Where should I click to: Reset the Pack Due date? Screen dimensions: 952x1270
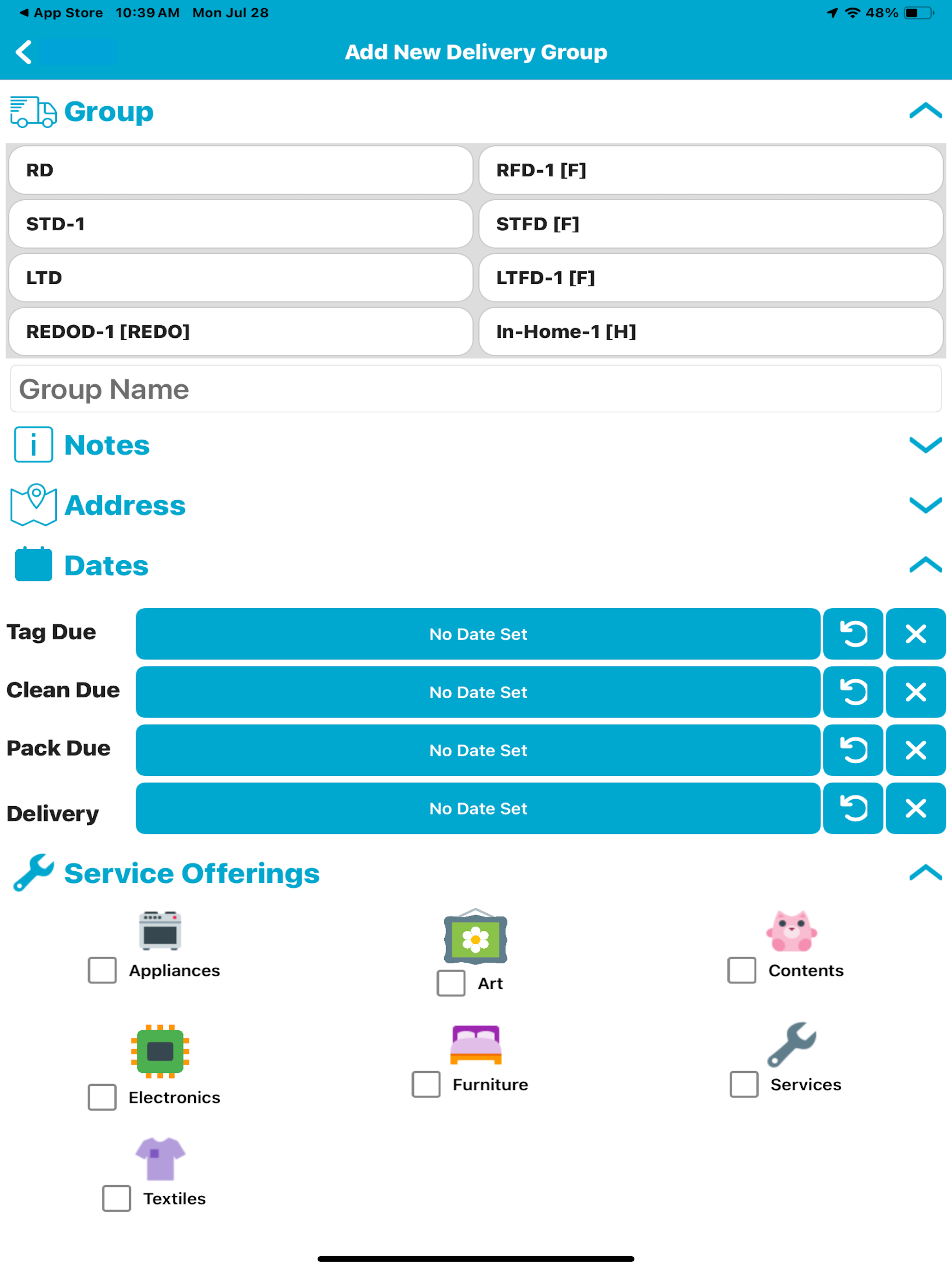click(x=853, y=750)
